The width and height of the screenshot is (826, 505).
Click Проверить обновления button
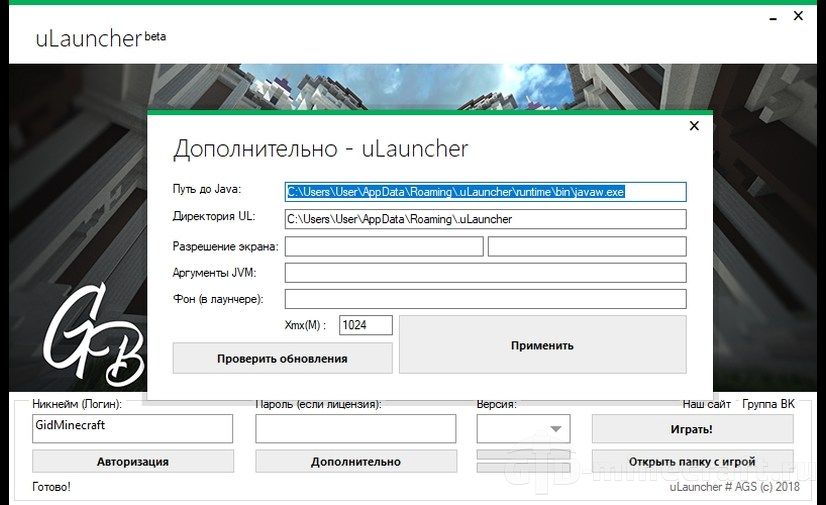pos(282,359)
